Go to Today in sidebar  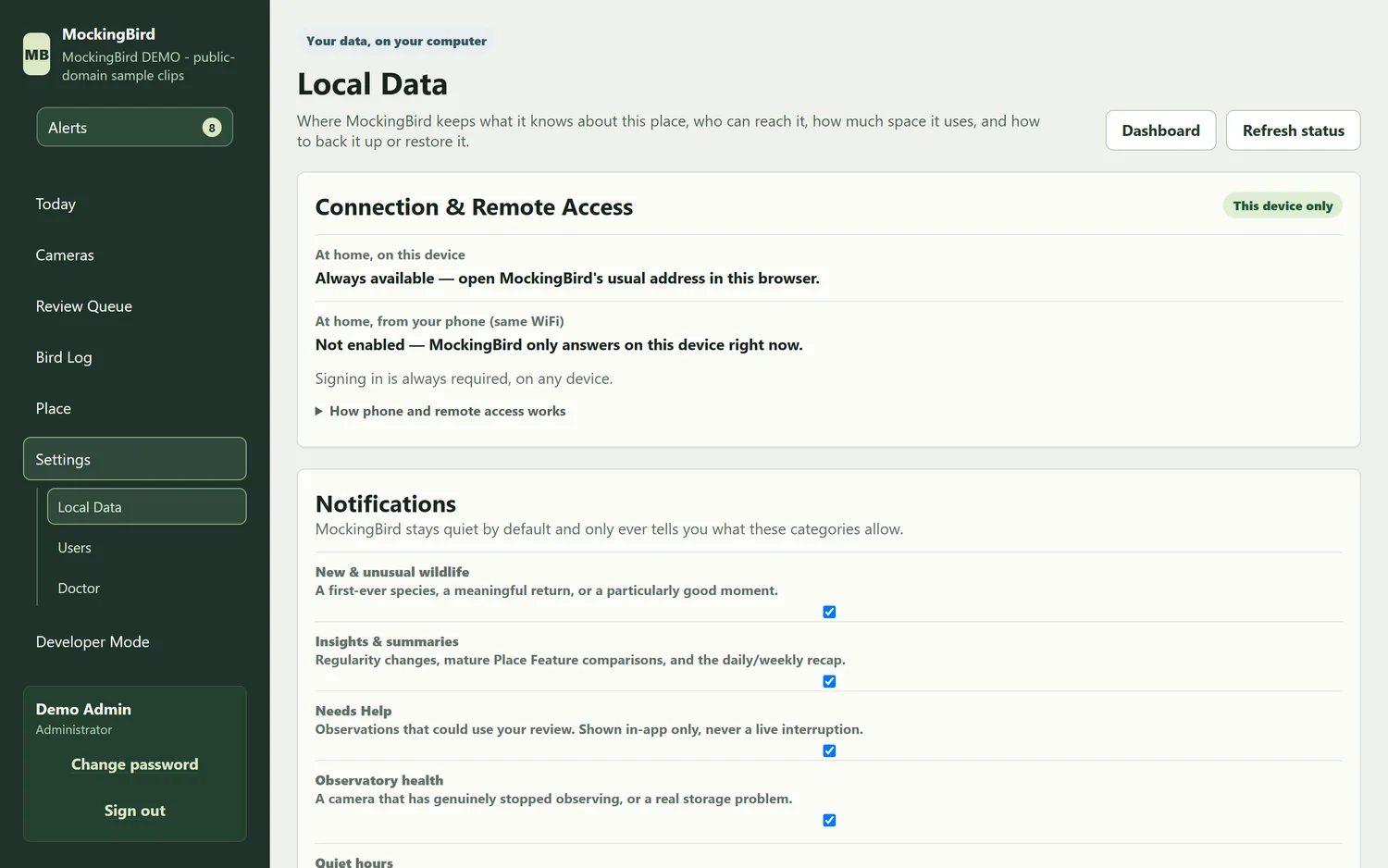pyautogui.click(x=134, y=205)
